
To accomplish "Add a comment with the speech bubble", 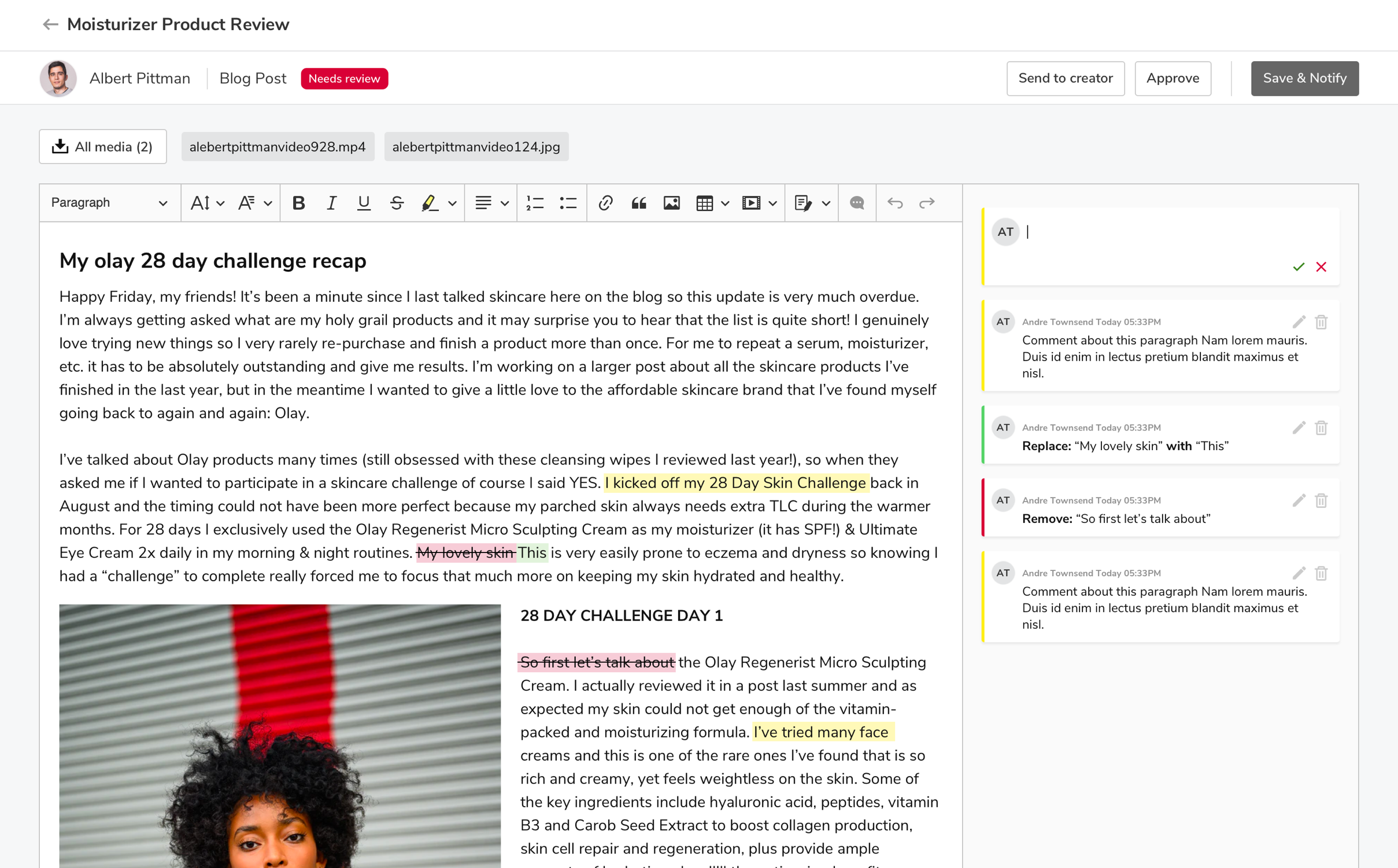I will tap(857, 203).
